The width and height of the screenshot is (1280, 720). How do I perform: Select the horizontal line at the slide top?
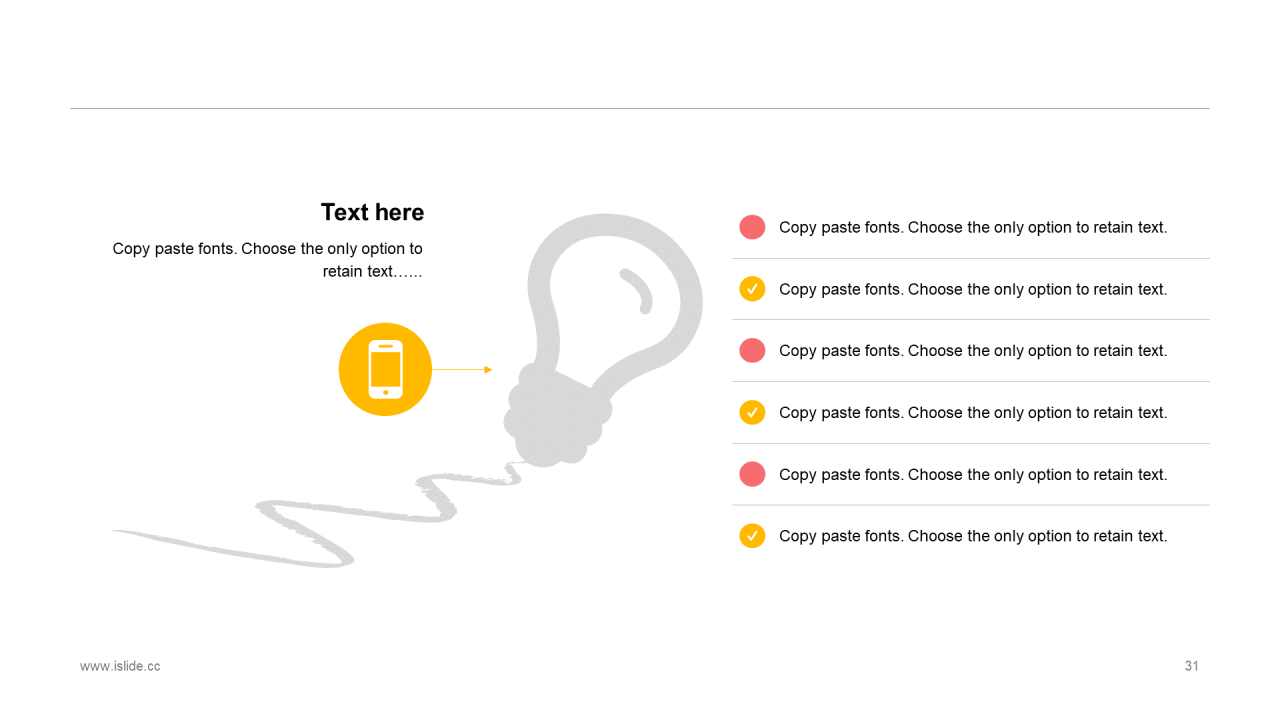pos(640,108)
